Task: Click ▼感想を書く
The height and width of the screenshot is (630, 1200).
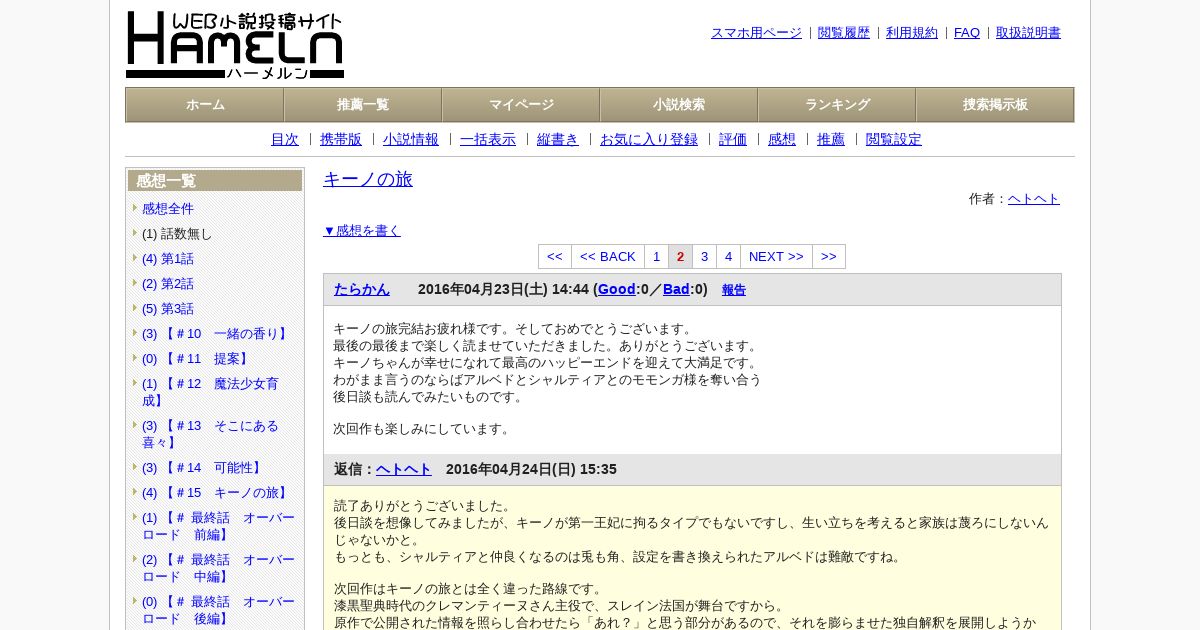Action: pyautogui.click(x=362, y=230)
